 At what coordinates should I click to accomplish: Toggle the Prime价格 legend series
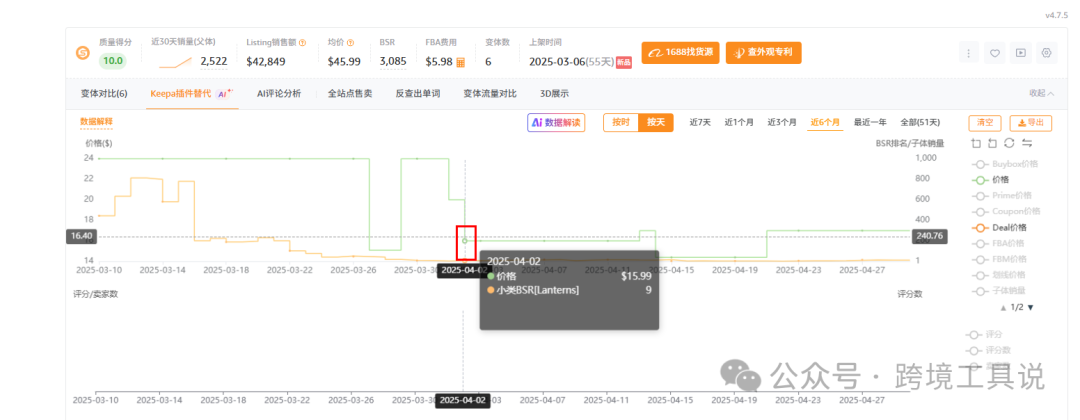[1001, 196]
